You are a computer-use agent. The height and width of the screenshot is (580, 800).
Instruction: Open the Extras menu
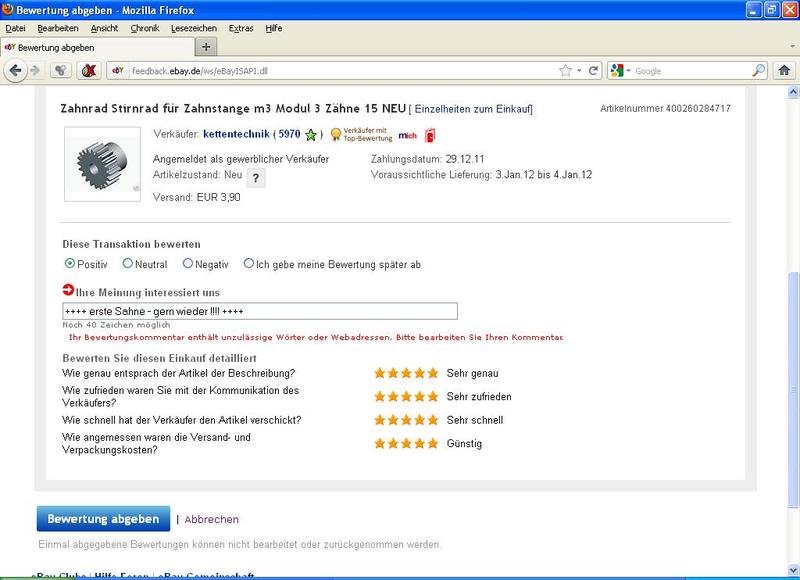click(x=241, y=29)
